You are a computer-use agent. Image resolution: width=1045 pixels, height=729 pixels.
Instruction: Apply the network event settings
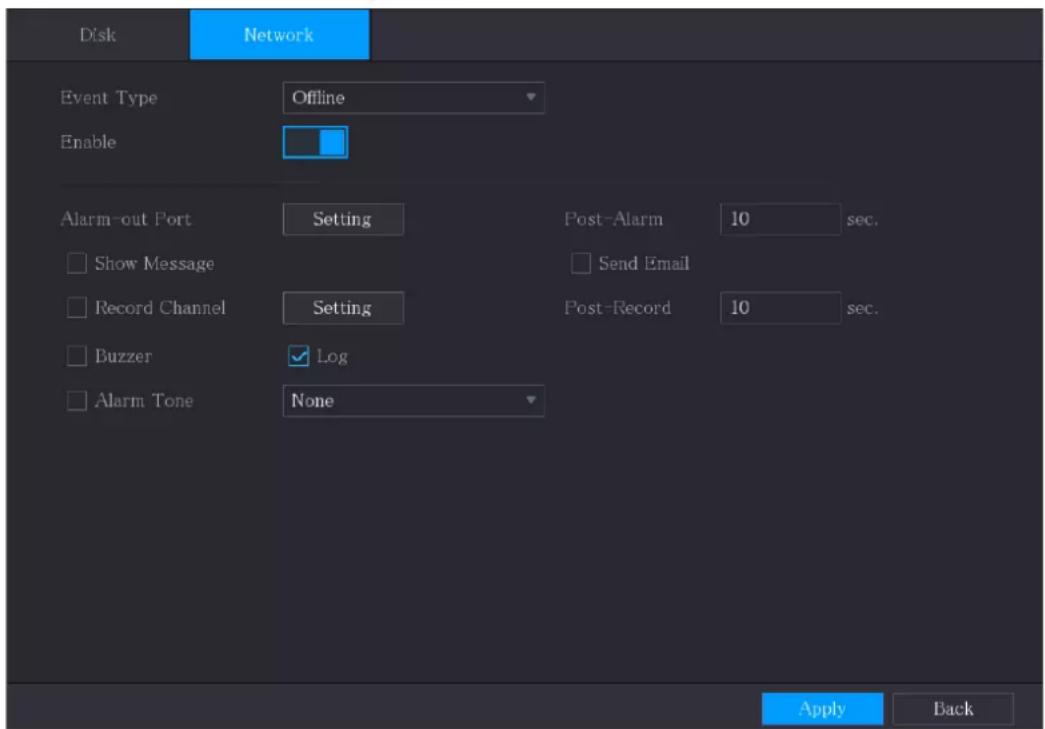point(822,708)
